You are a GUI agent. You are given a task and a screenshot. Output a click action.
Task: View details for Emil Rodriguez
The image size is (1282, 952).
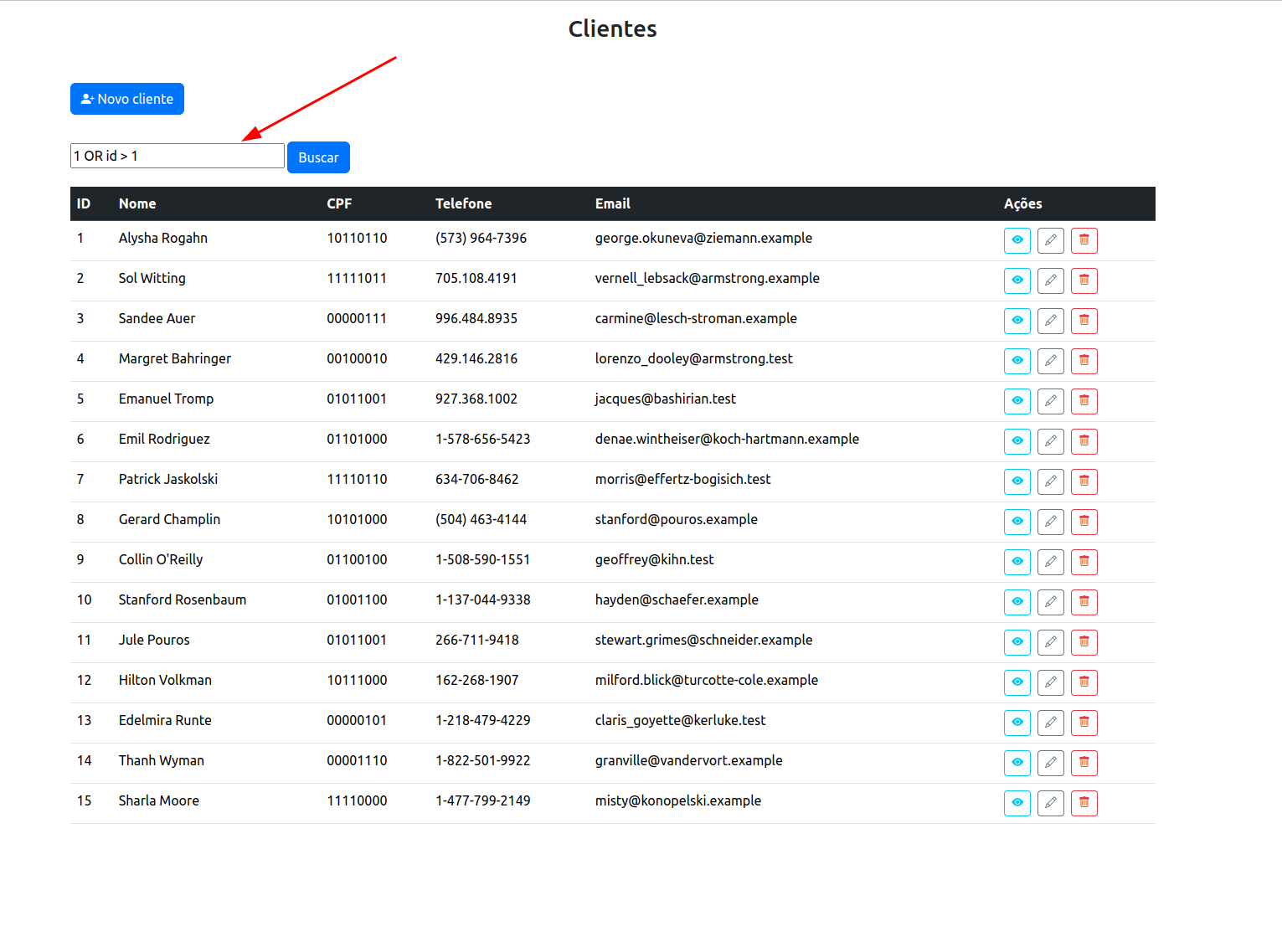tap(1017, 441)
